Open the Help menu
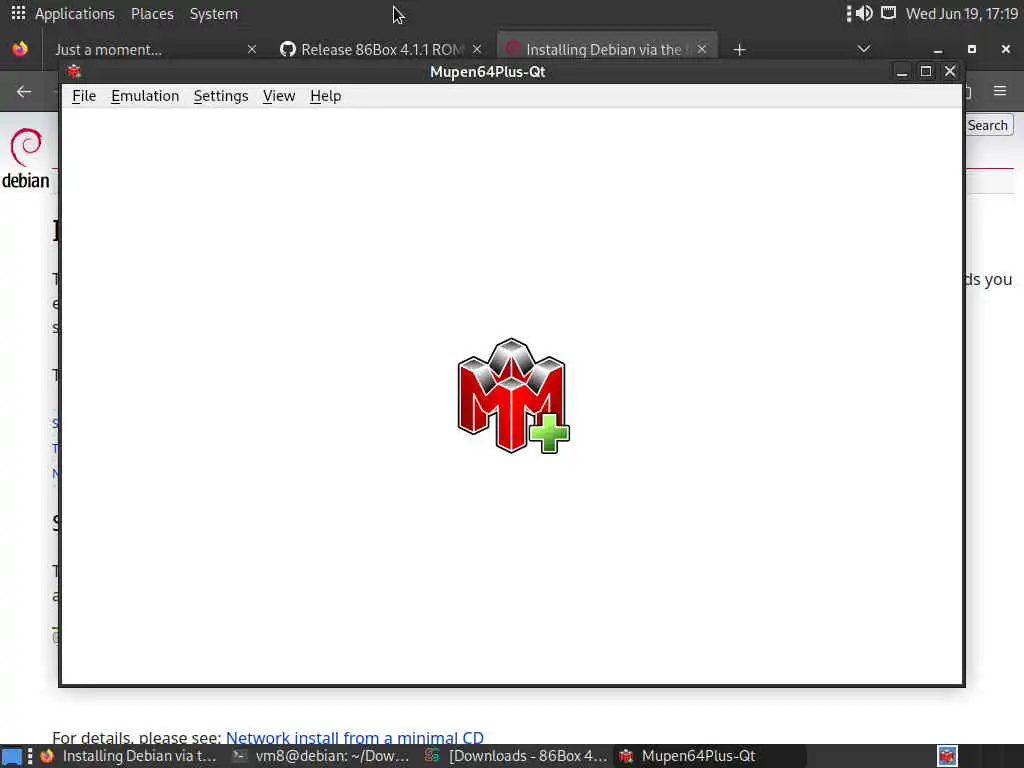1024x768 pixels. pyautogui.click(x=325, y=96)
